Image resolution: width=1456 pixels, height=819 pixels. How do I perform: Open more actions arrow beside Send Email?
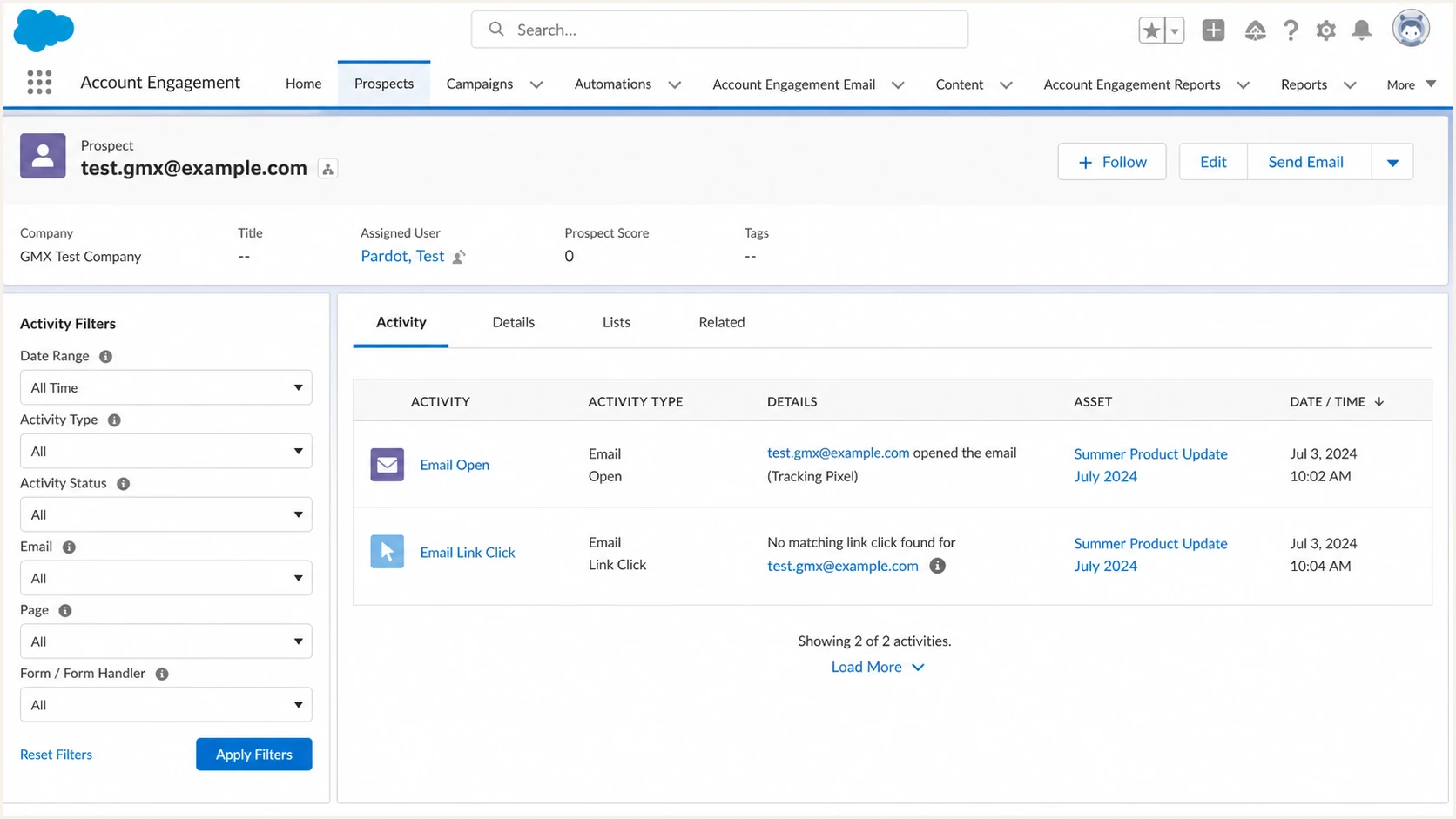[1392, 162]
